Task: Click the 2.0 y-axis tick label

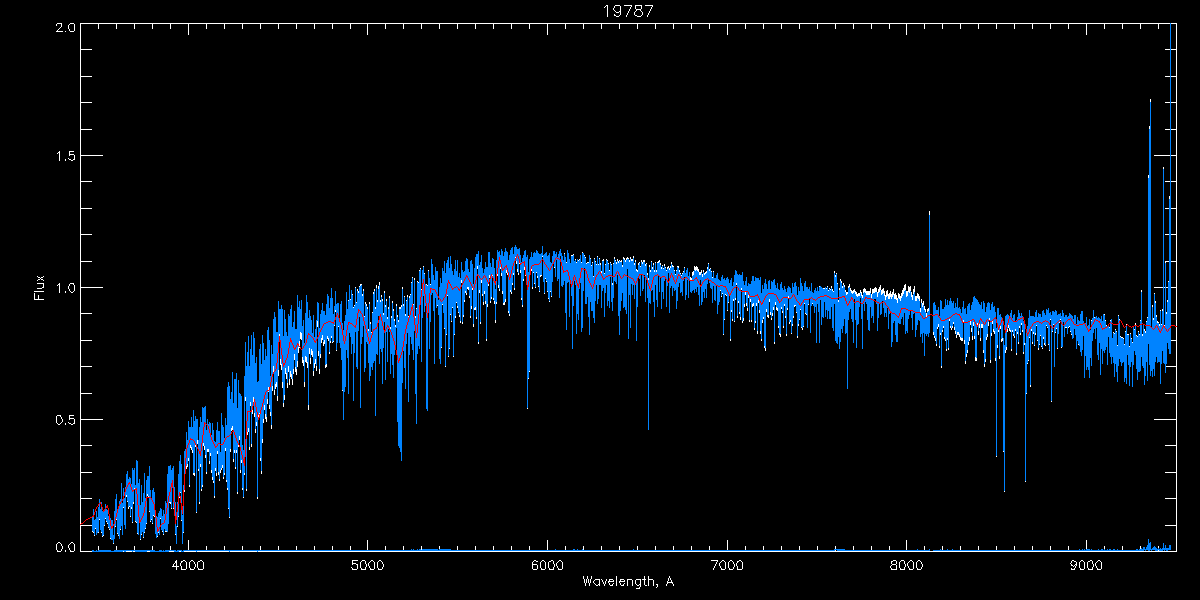Action: [x=65, y=28]
